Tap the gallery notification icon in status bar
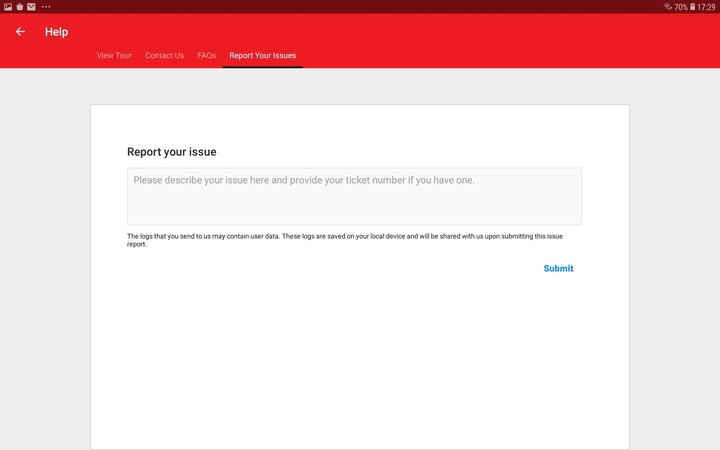This screenshot has width=720, height=450. (x=8, y=6)
